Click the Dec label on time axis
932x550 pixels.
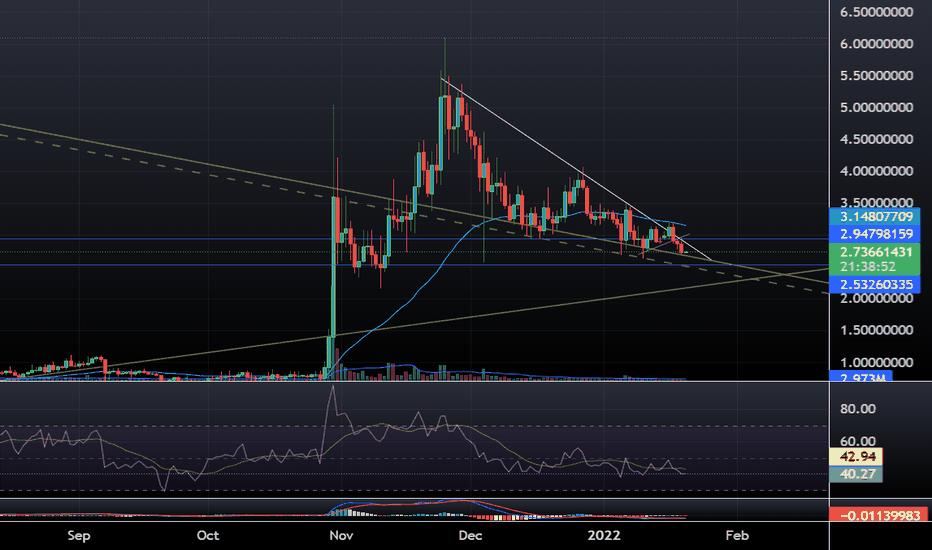(x=470, y=535)
